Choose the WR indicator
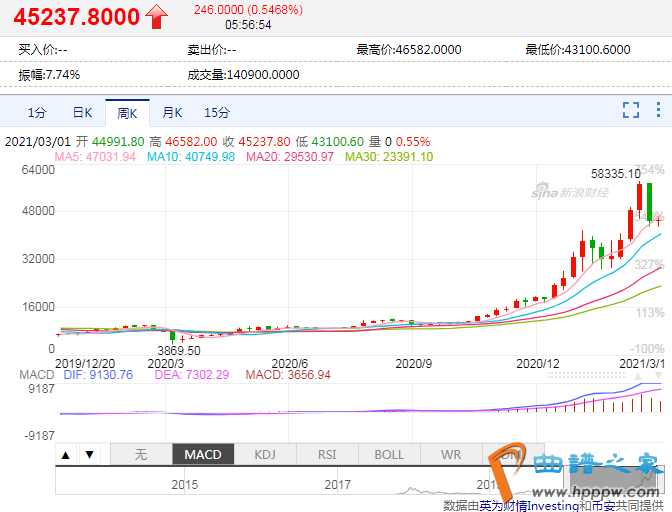The height and width of the screenshot is (512, 672). pyautogui.click(x=451, y=455)
